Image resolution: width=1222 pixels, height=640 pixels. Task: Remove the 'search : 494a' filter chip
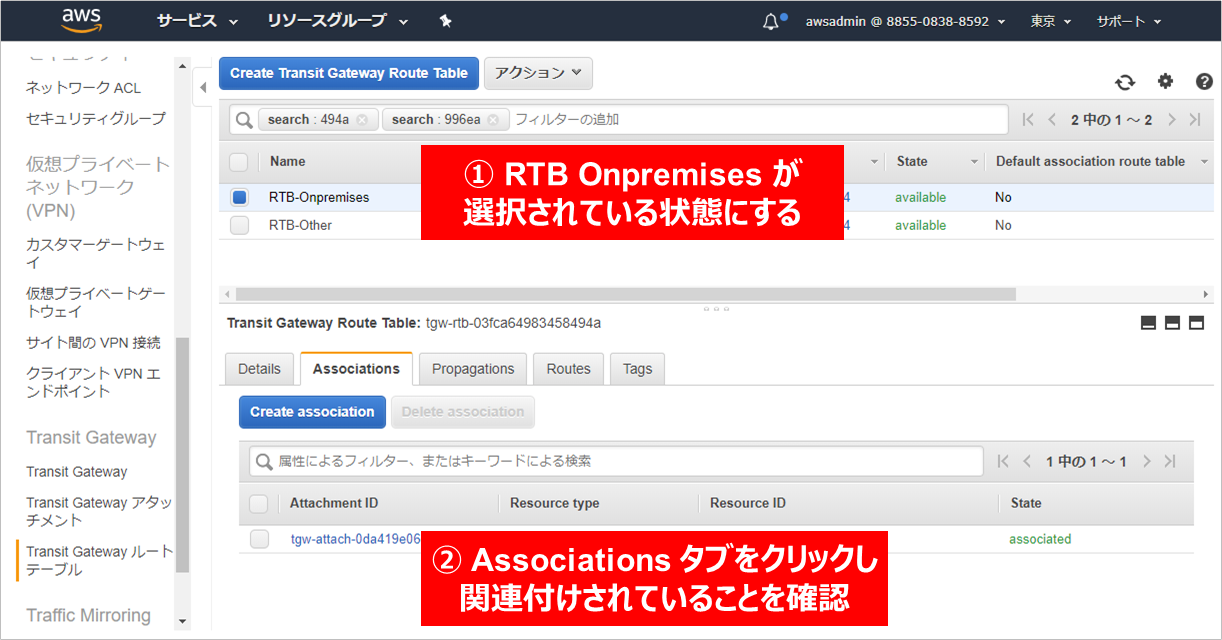point(362,120)
